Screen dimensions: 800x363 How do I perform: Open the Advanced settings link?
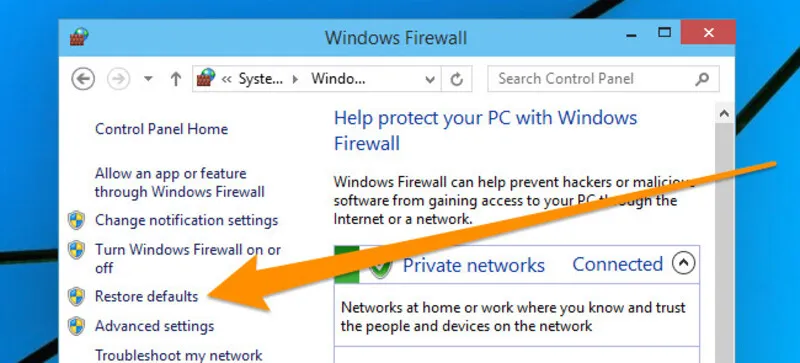(x=155, y=326)
